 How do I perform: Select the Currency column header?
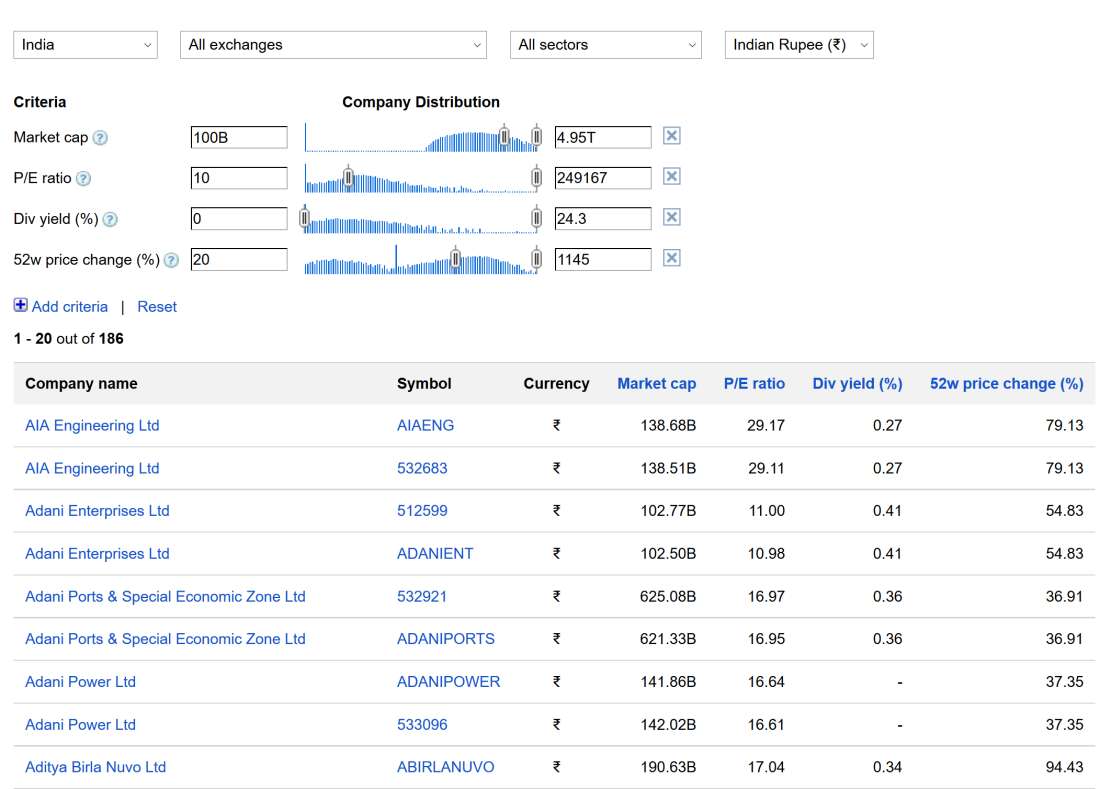556,384
